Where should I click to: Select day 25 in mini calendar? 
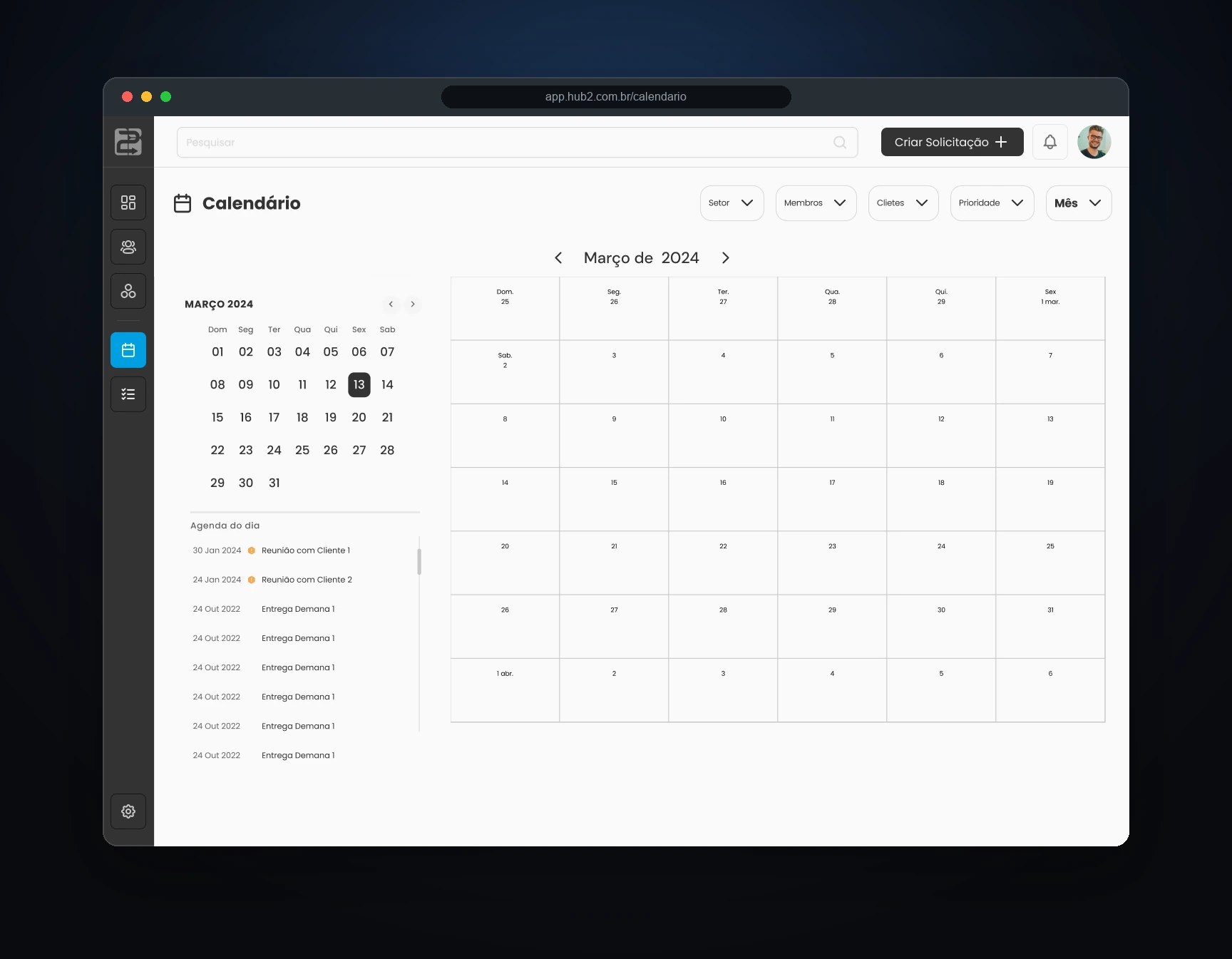pyautogui.click(x=302, y=450)
